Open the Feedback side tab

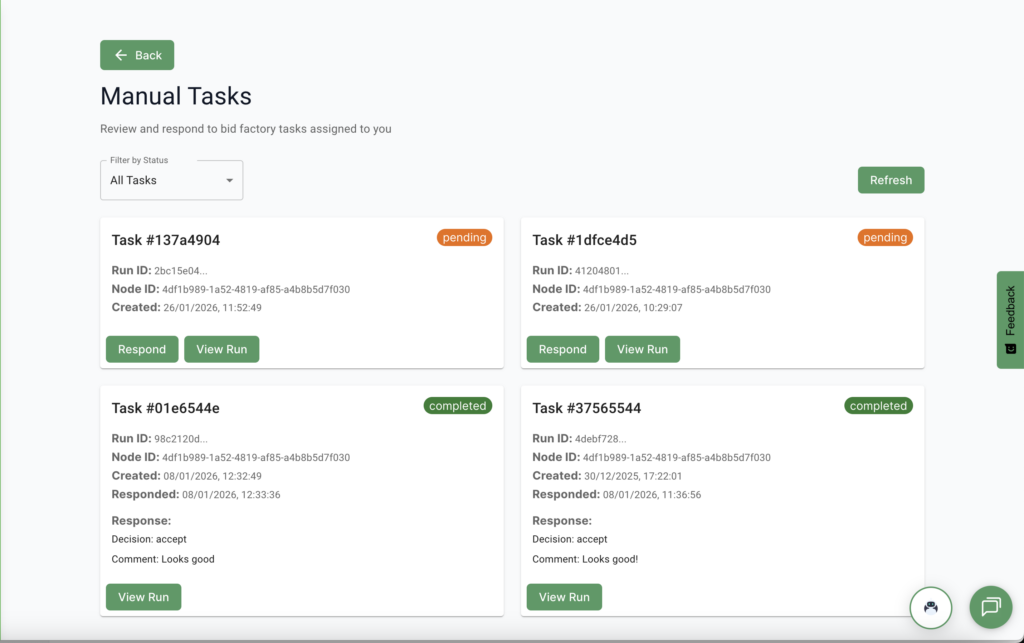coord(1010,319)
